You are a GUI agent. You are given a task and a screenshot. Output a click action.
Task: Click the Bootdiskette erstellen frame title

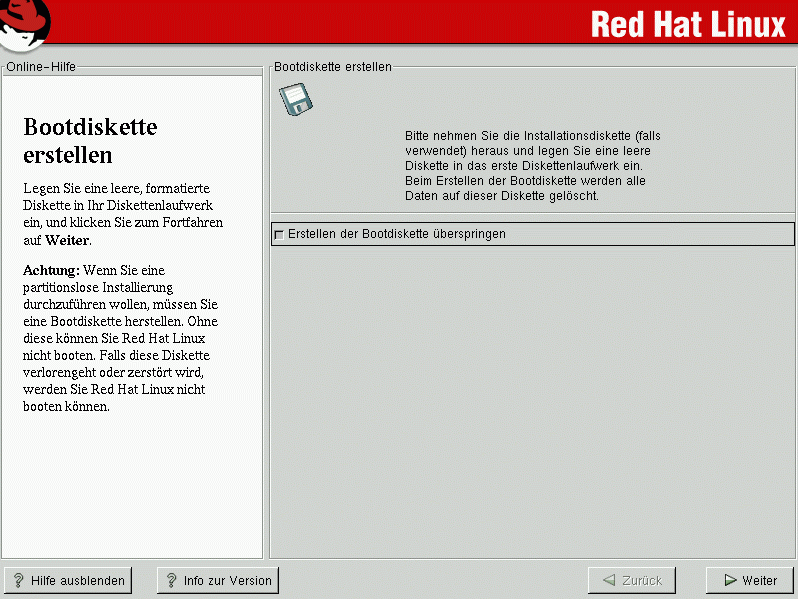click(x=333, y=67)
